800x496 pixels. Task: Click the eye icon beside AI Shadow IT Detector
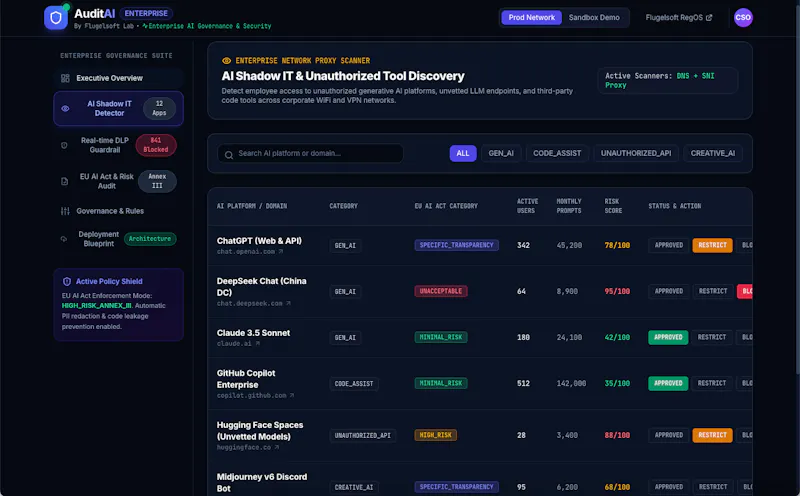point(65,108)
